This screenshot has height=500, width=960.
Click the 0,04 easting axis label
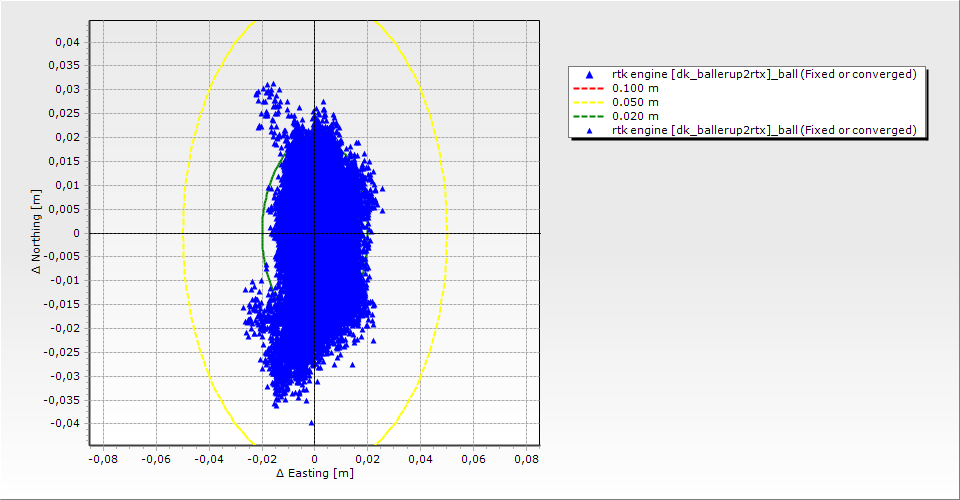[x=421, y=459]
